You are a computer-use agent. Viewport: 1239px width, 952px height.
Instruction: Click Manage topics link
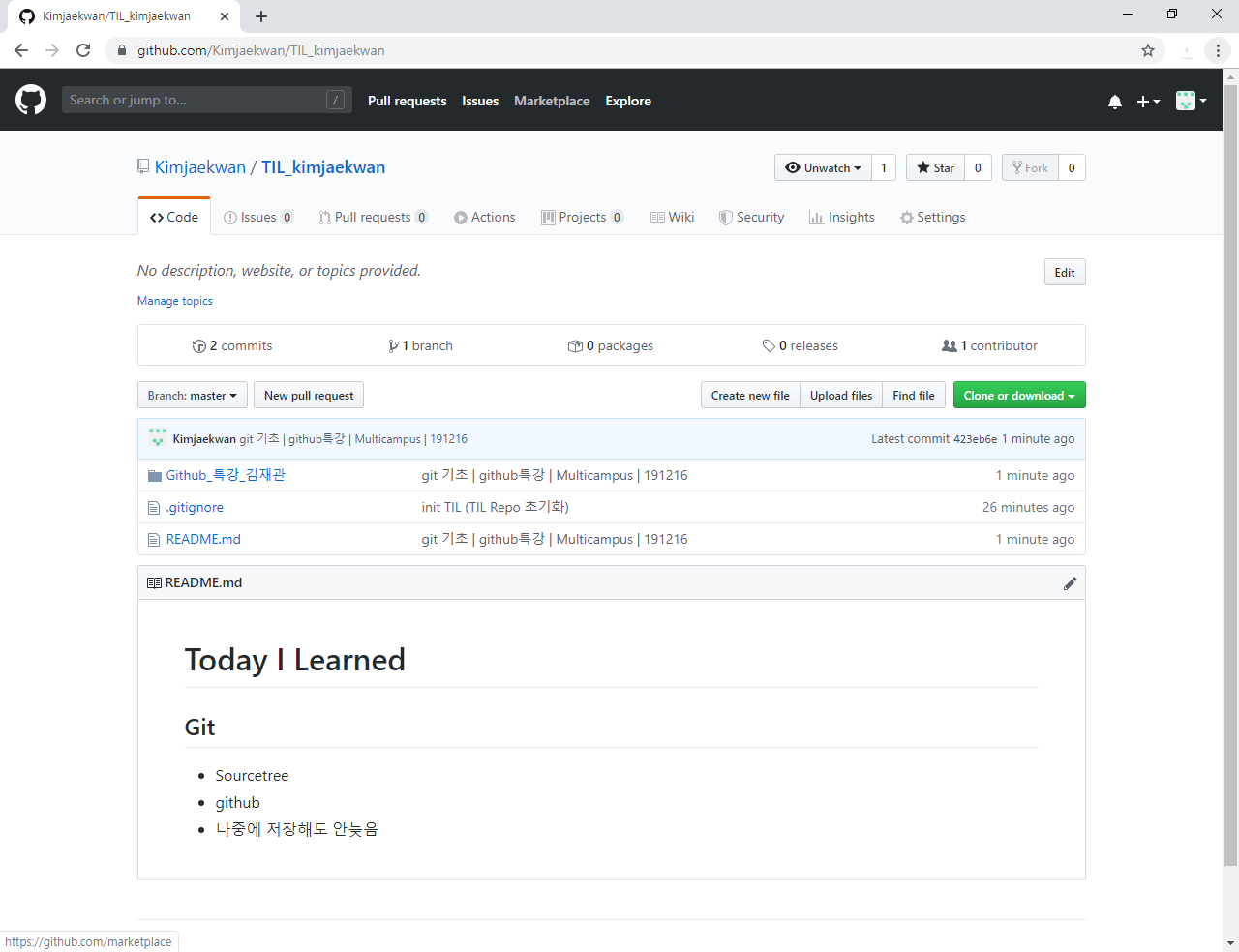(x=175, y=301)
